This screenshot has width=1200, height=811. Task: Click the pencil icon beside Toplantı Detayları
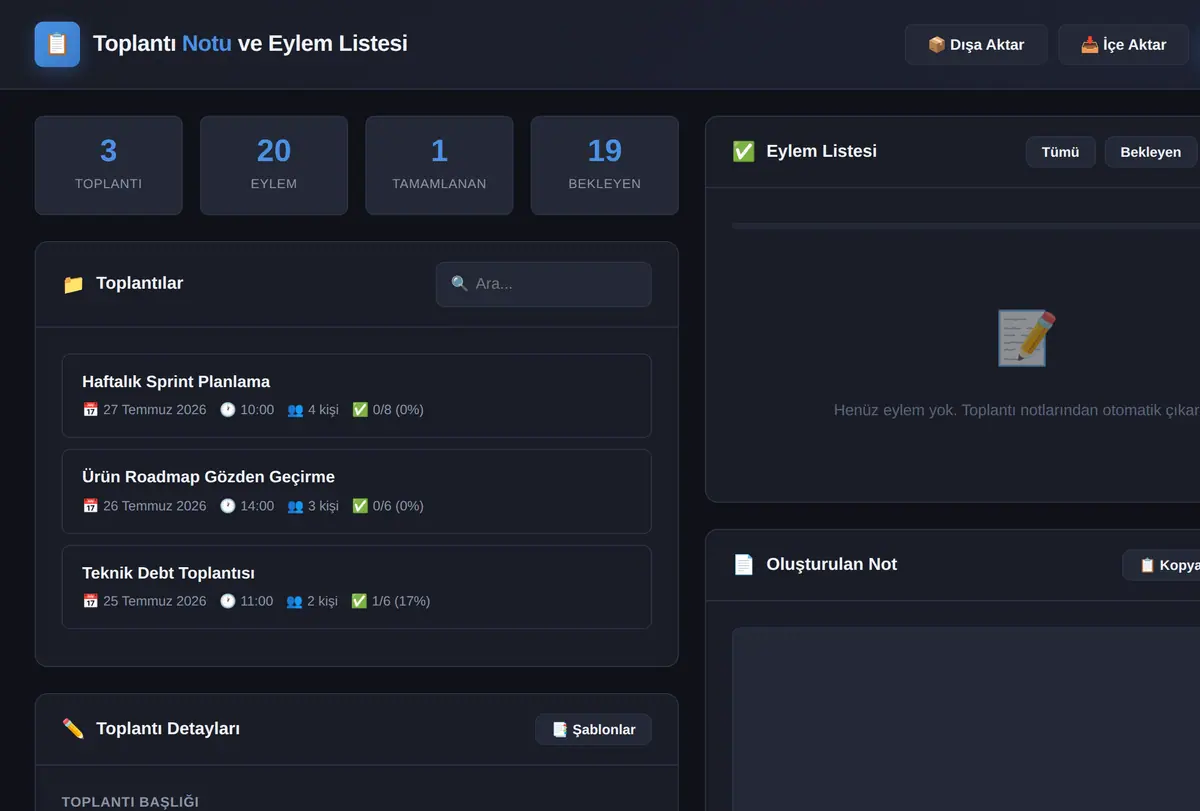coord(73,729)
